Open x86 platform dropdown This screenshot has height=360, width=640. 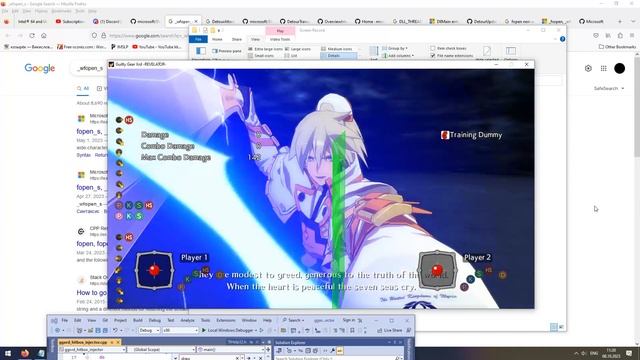[180, 330]
